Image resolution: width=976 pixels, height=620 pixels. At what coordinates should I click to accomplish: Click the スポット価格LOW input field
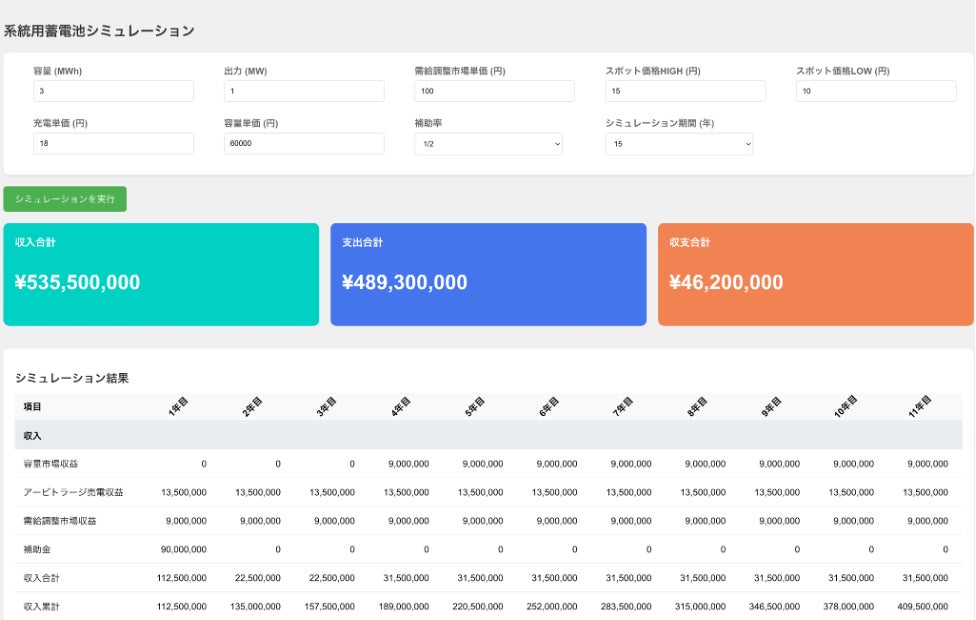tap(876, 91)
